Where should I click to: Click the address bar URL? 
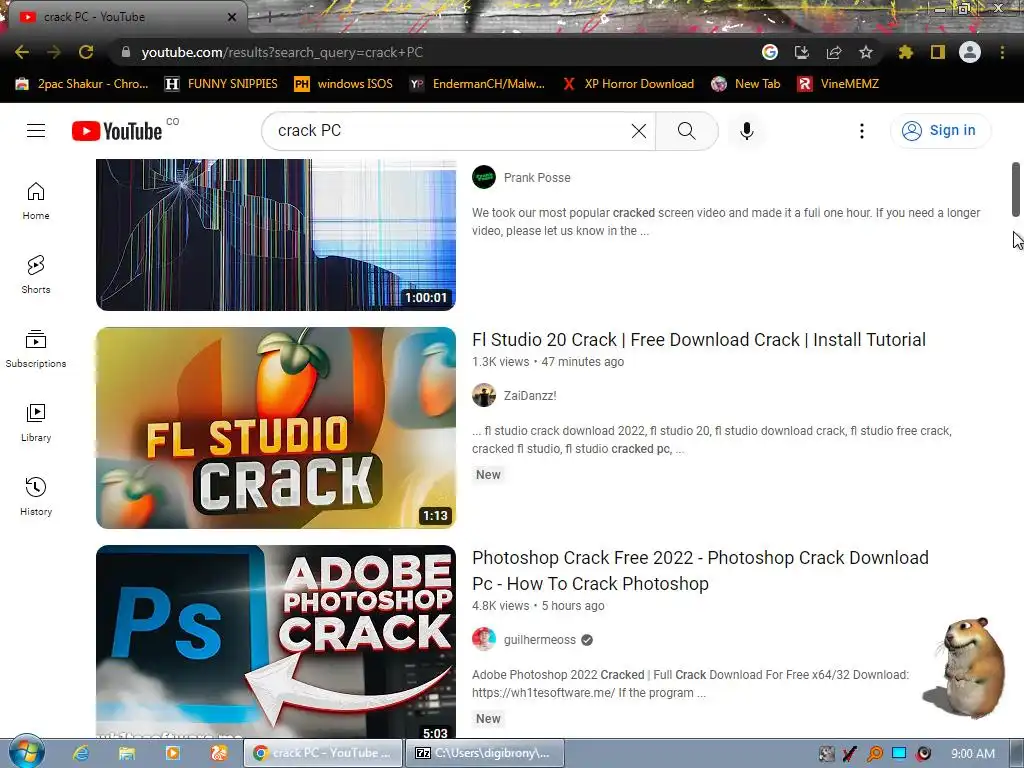click(282, 52)
